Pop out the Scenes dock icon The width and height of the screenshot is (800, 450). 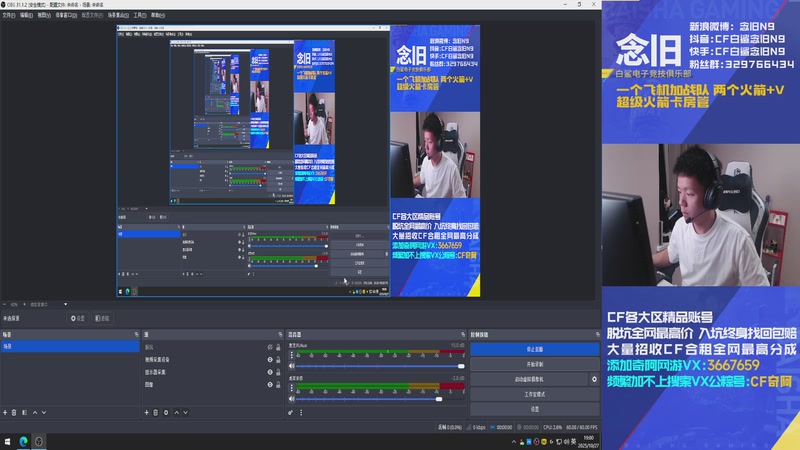136,335
